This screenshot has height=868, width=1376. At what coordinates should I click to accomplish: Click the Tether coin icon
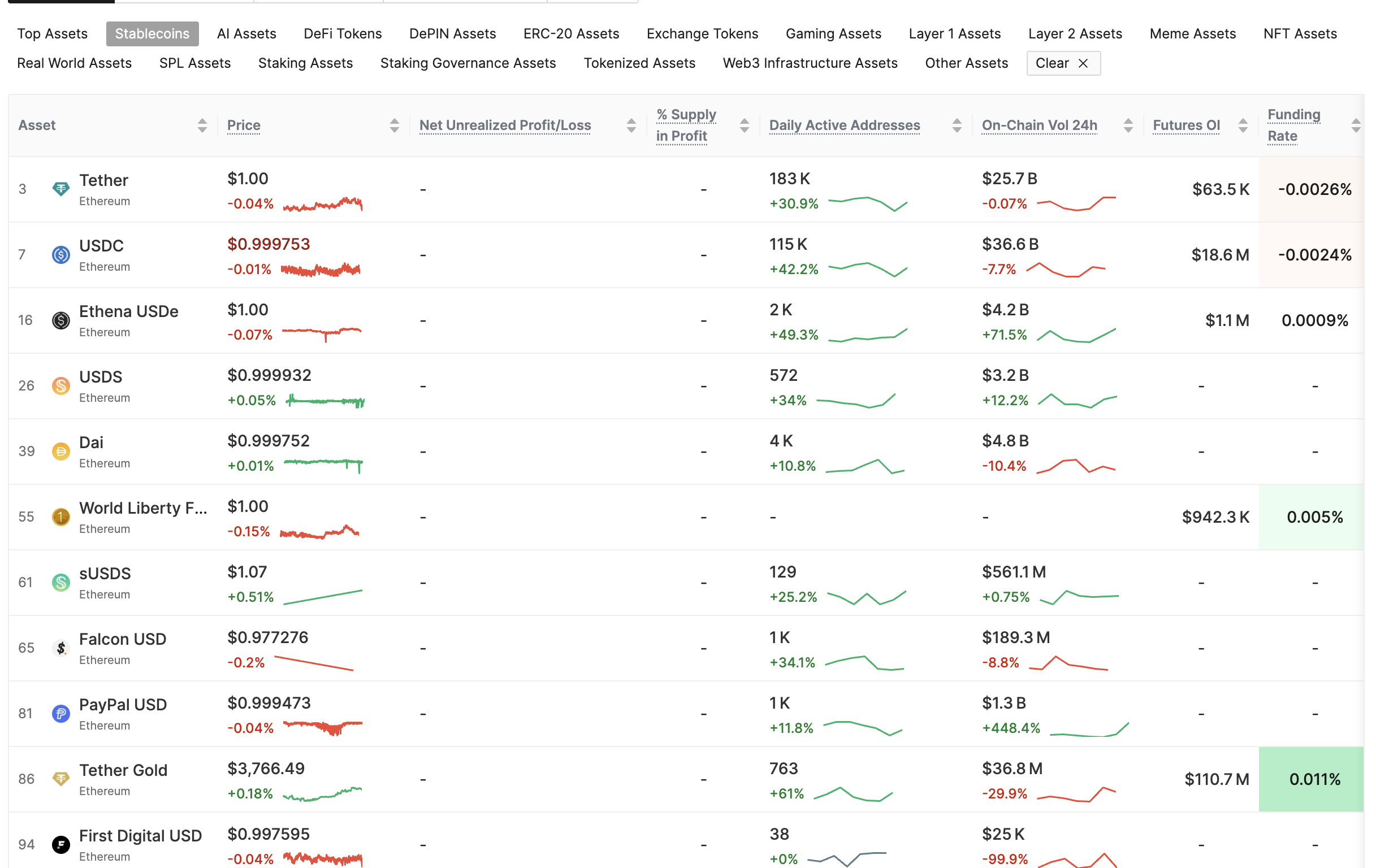point(60,189)
